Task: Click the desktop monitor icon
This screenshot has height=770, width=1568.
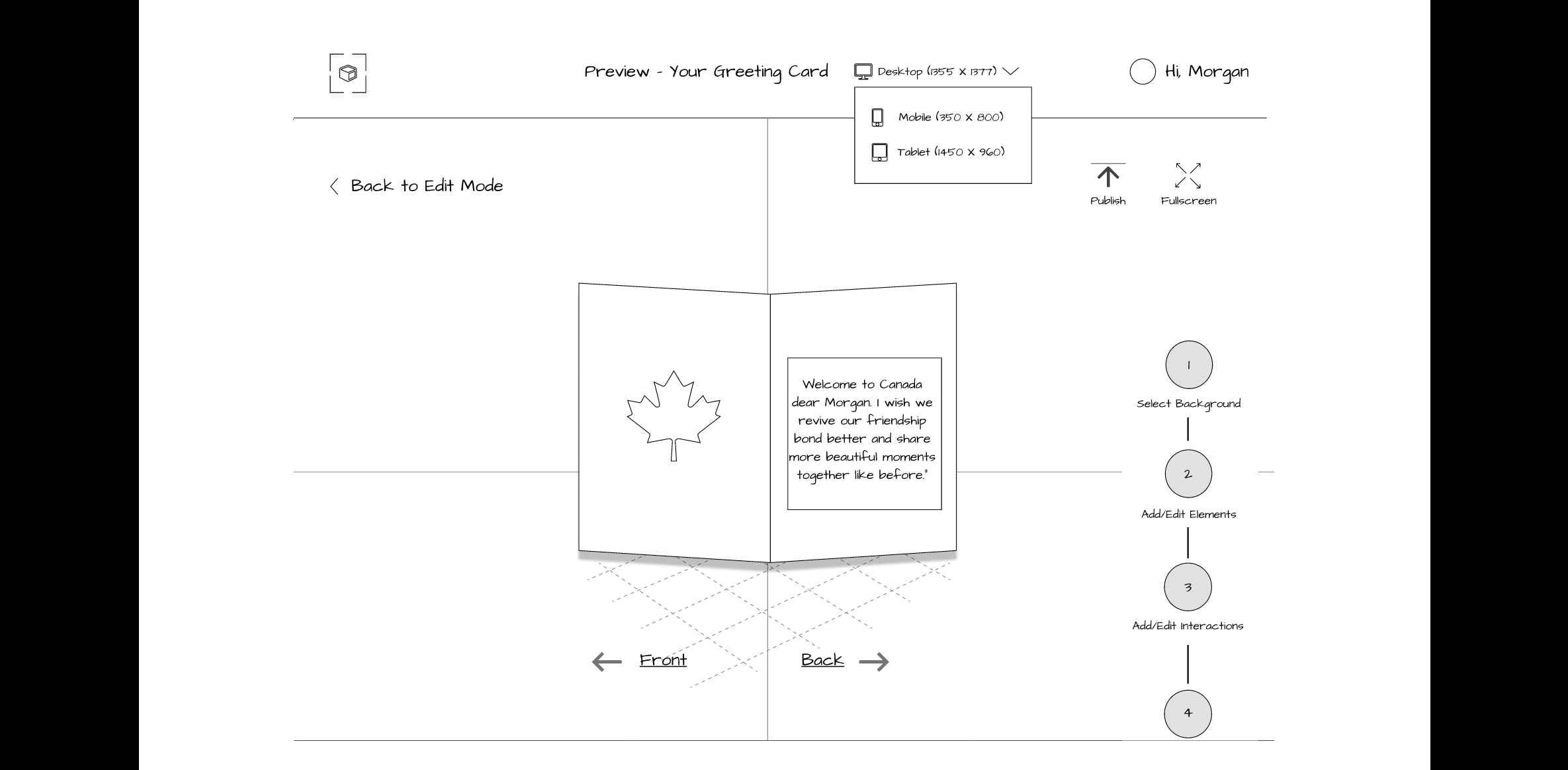Action: click(863, 71)
